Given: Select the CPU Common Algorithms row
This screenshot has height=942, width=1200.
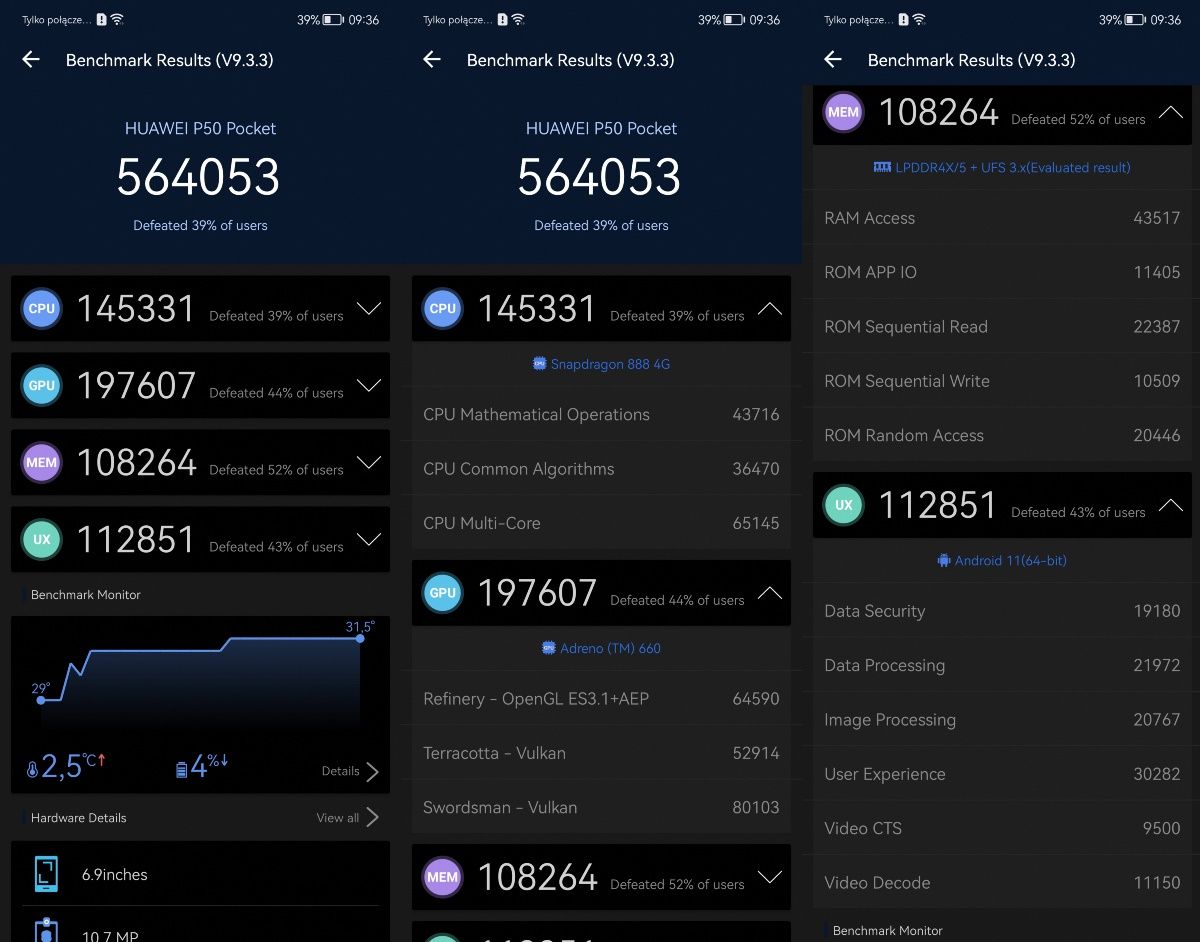Looking at the screenshot, I should click(x=601, y=468).
